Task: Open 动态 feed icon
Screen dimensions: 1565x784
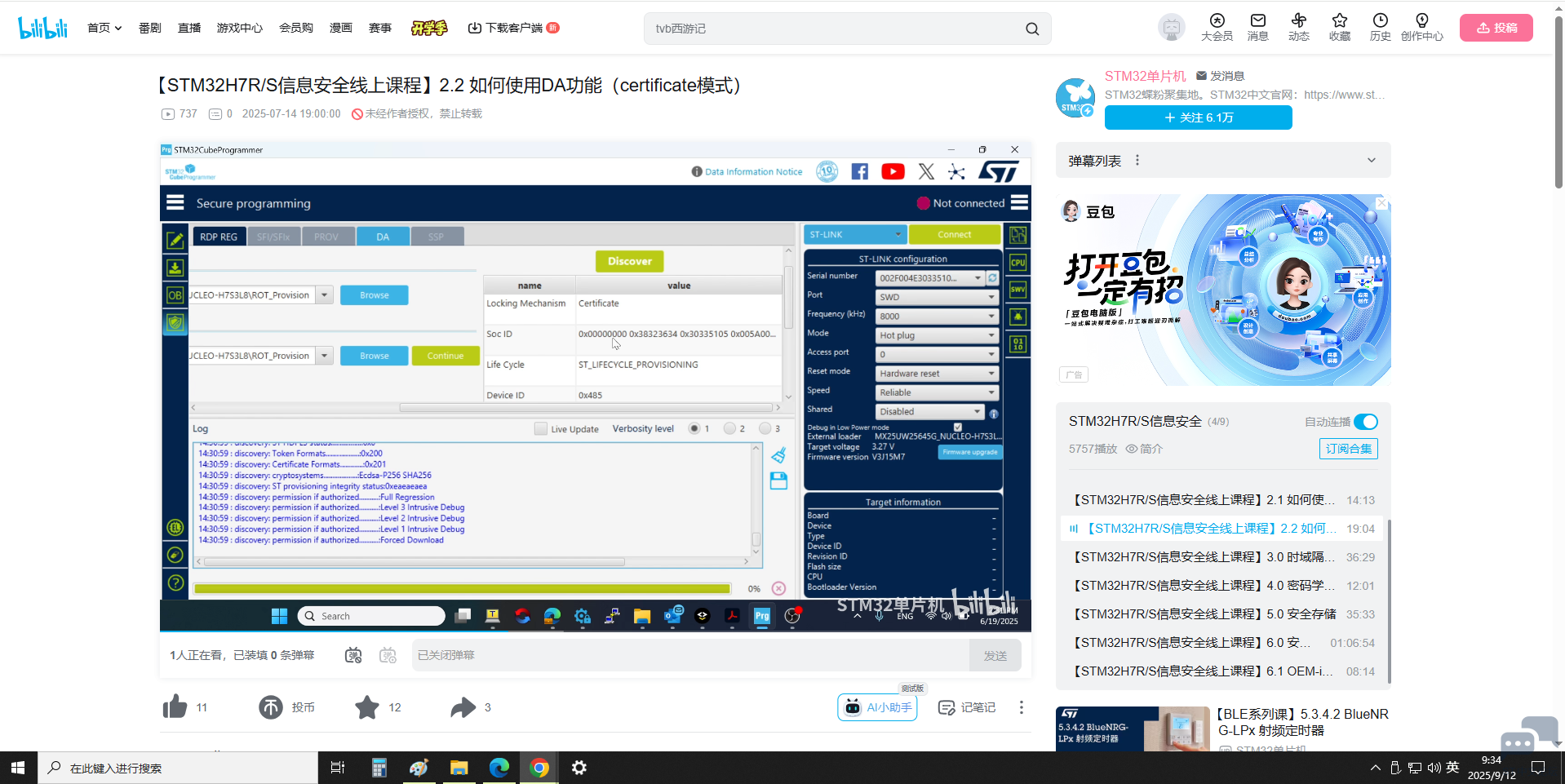Action: pyautogui.click(x=1298, y=28)
